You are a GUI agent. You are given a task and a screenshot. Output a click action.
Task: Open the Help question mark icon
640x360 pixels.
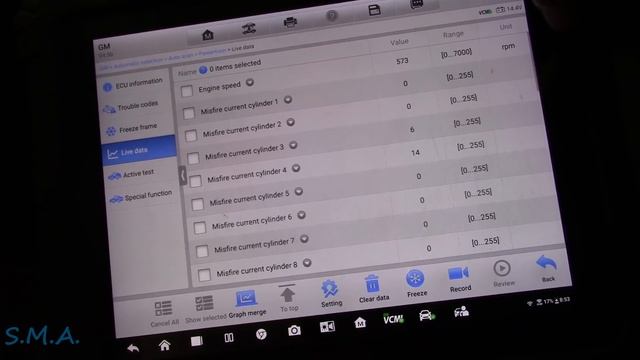(x=332, y=16)
